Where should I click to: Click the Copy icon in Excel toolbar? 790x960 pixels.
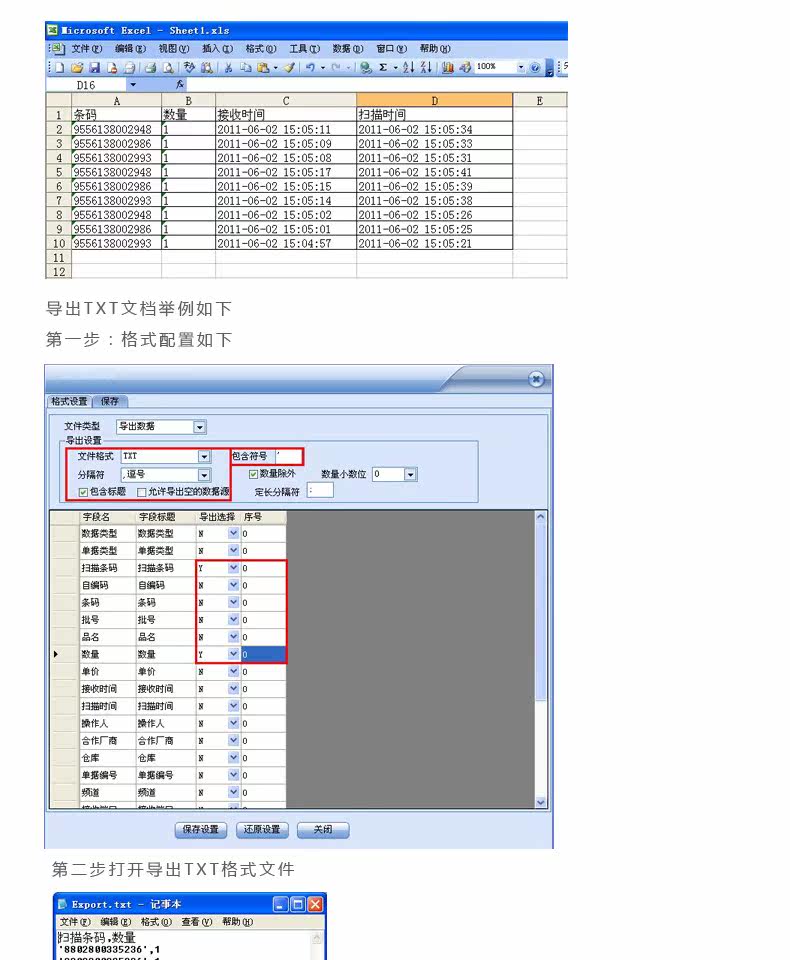(x=246, y=67)
